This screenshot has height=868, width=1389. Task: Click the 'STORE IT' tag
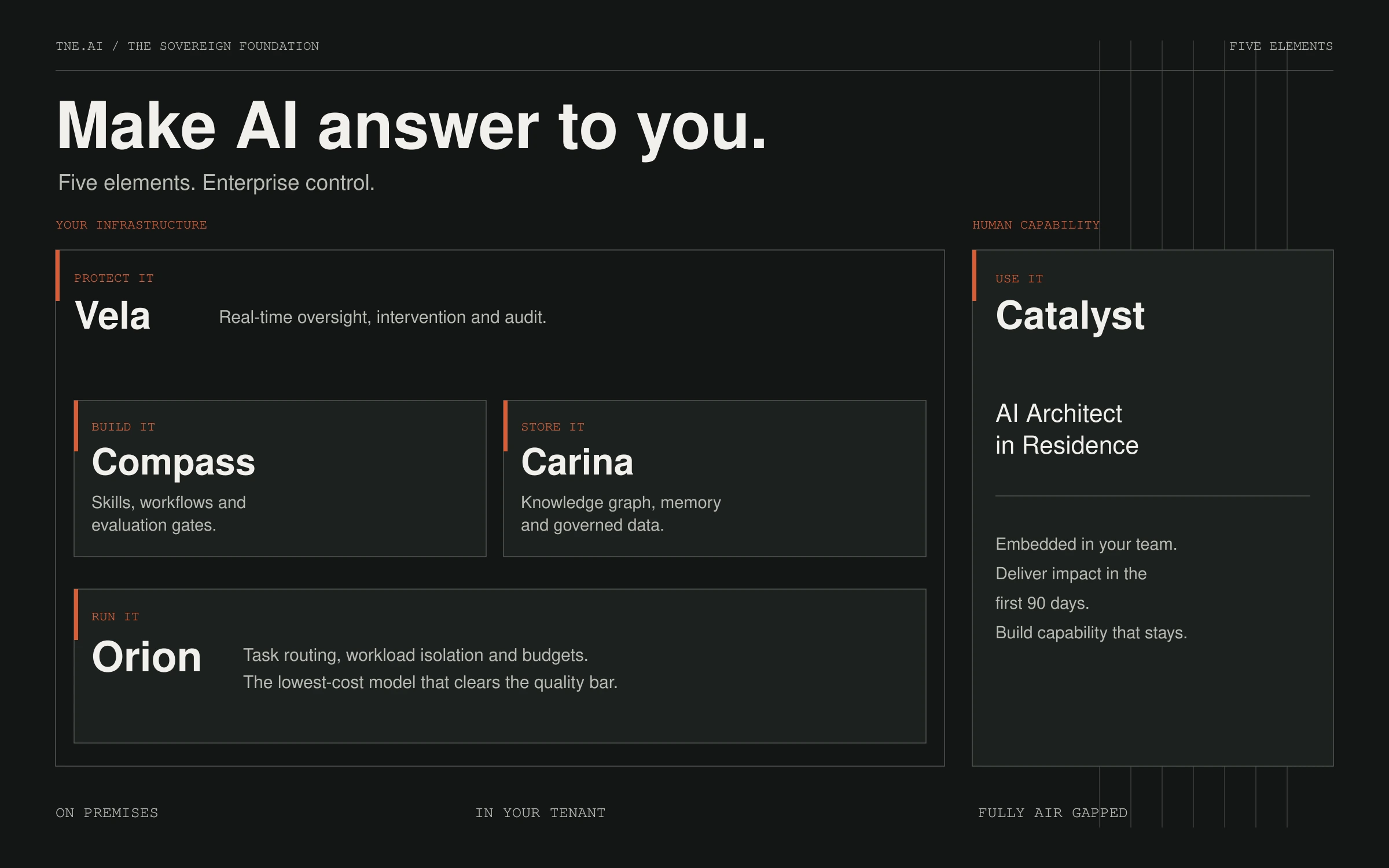tap(553, 427)
